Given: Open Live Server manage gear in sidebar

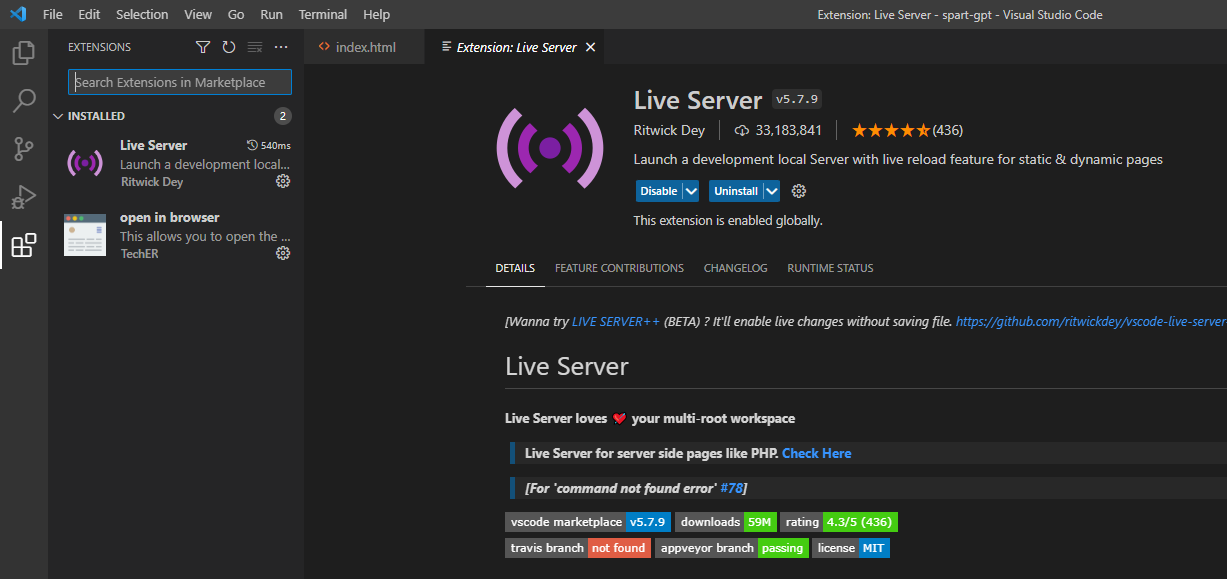Looking at the screenshot, I should [283, 181].
